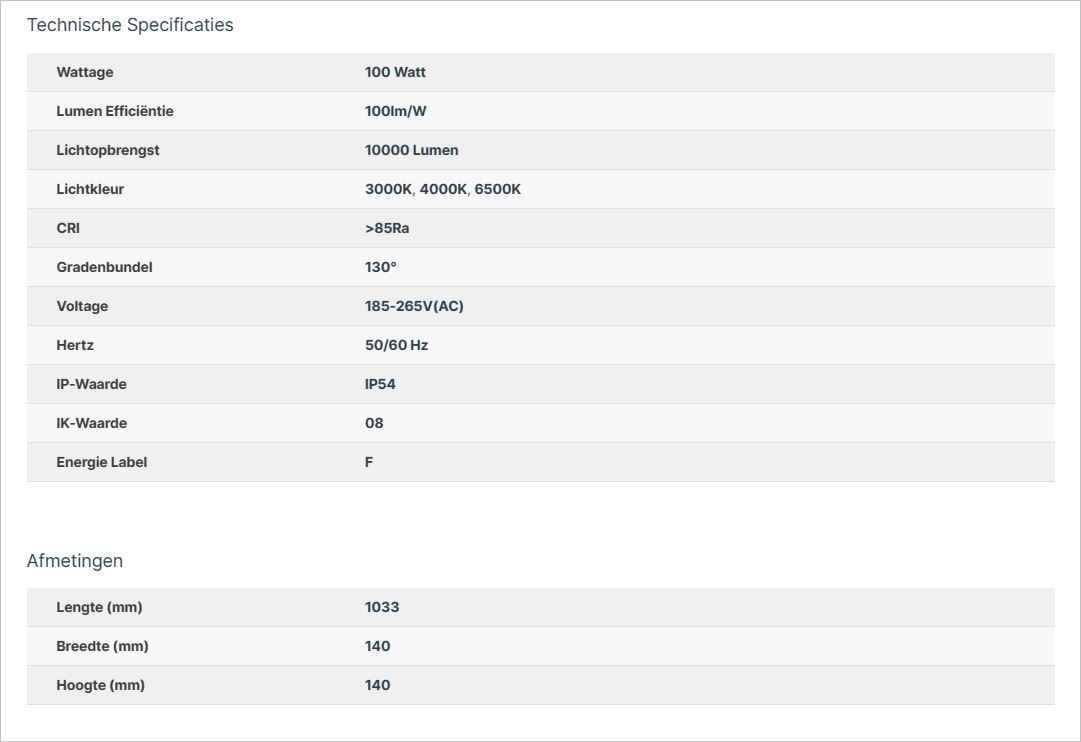Select the Lichtkleur row label

pos(90,189)
